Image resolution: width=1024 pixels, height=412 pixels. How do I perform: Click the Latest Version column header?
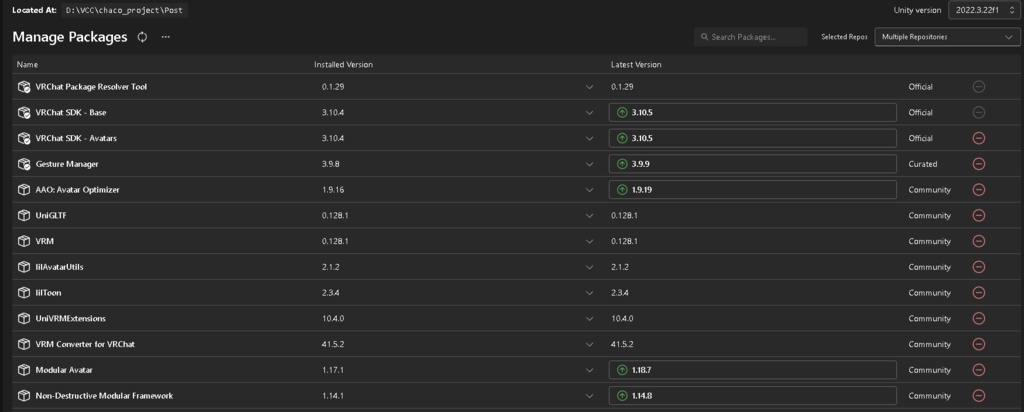(636, 65)
